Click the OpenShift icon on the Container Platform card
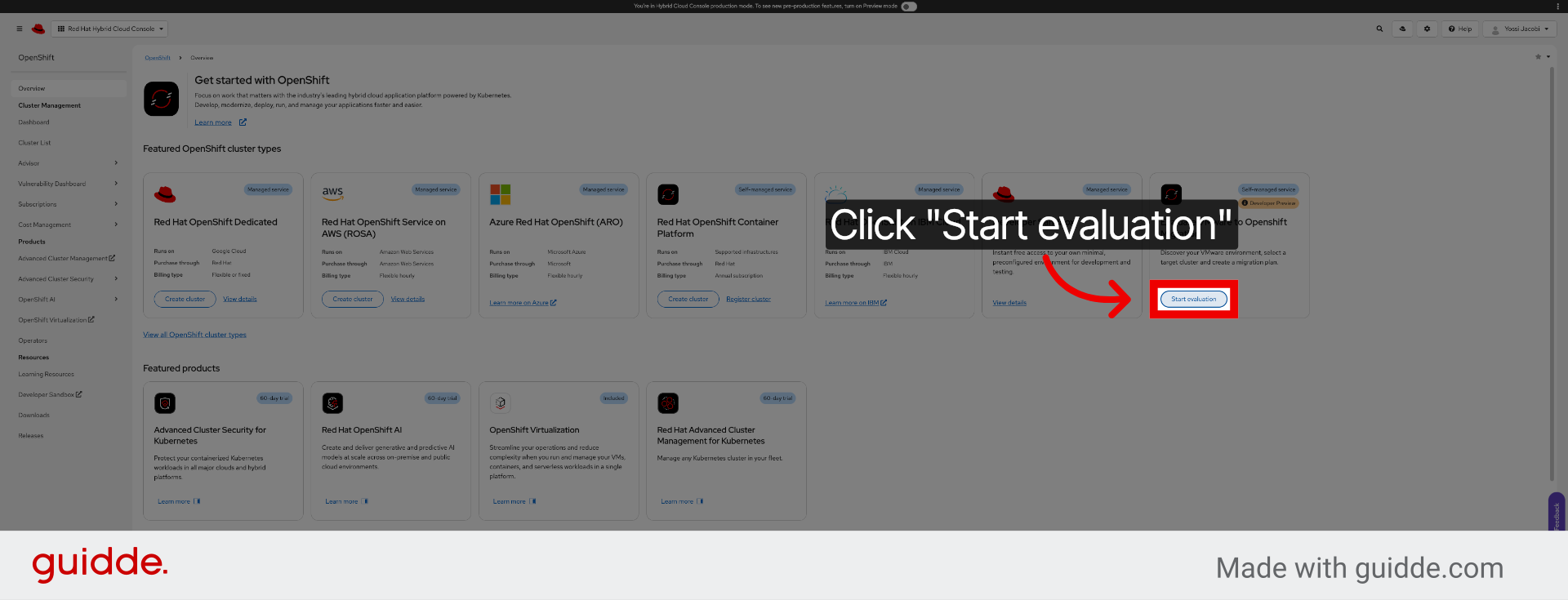The height and width of the screenshot is (600, 1568). click(x=668, y=194)
